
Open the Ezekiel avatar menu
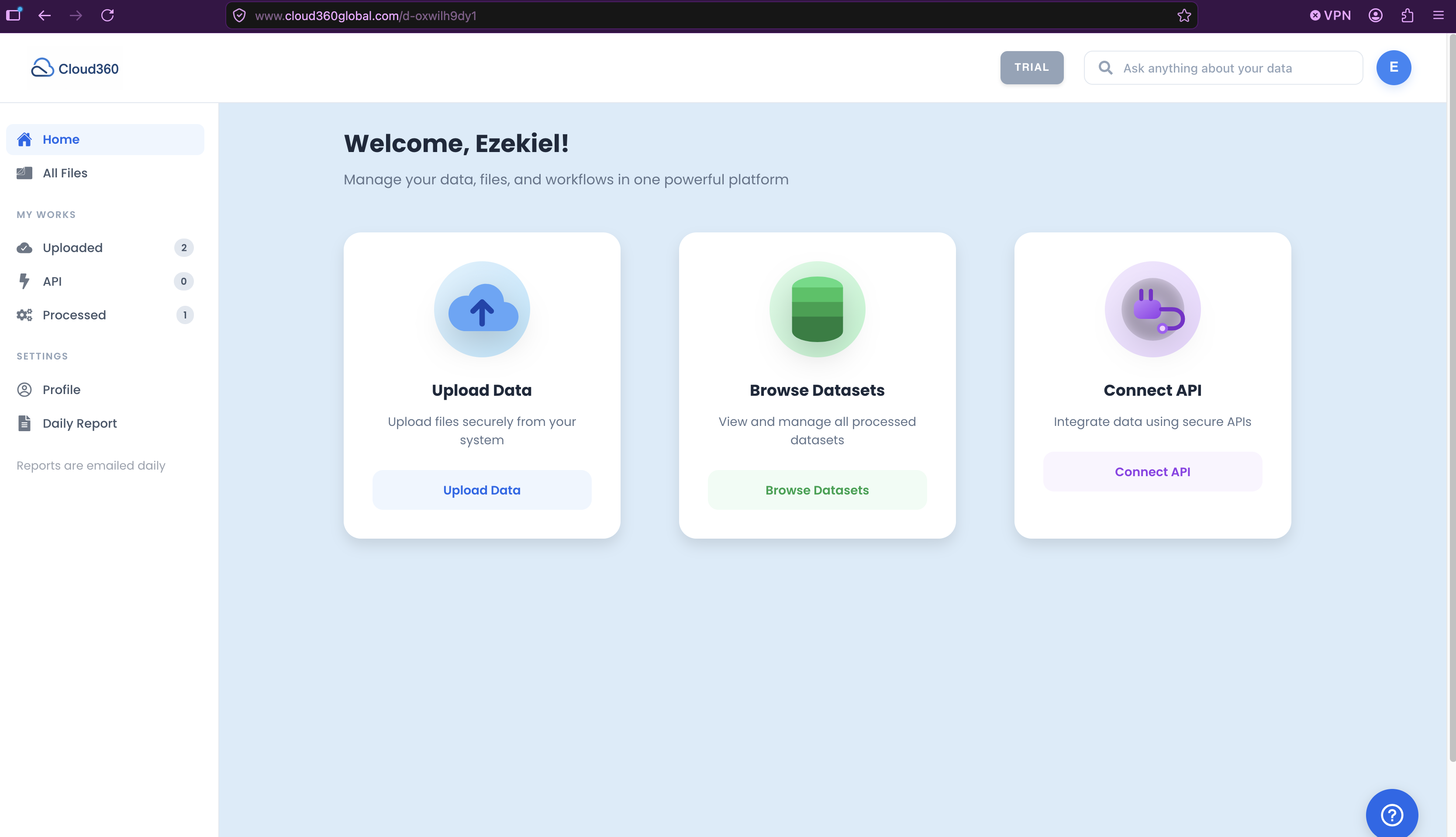pyautogui.click(x=1394, y=67)
